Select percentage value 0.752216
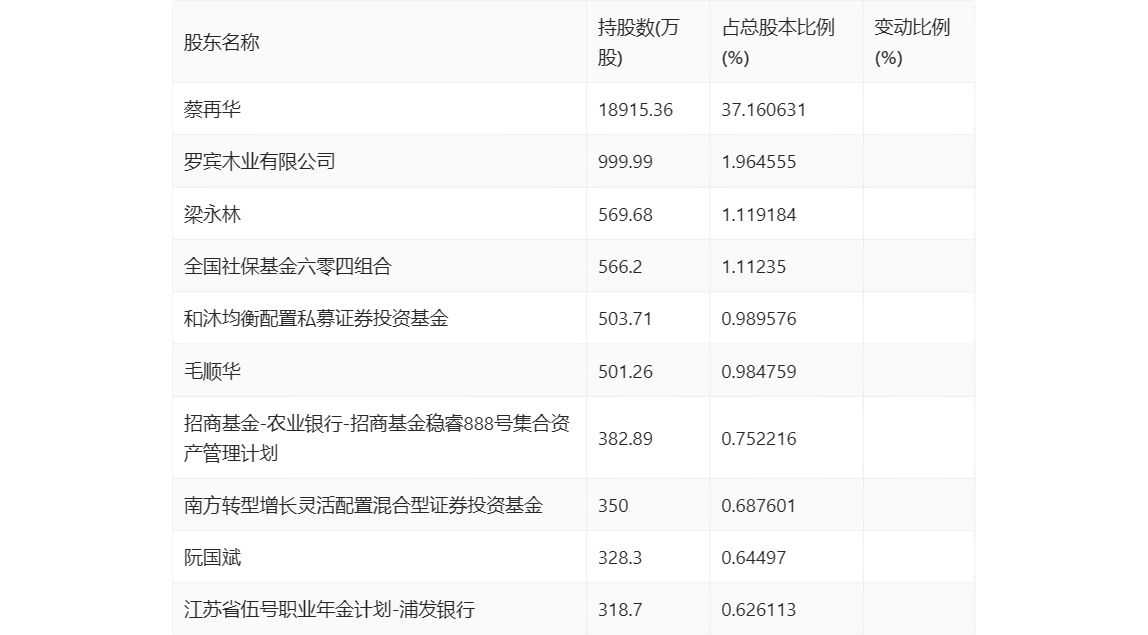1148x635 pixels. coord(758,439)
